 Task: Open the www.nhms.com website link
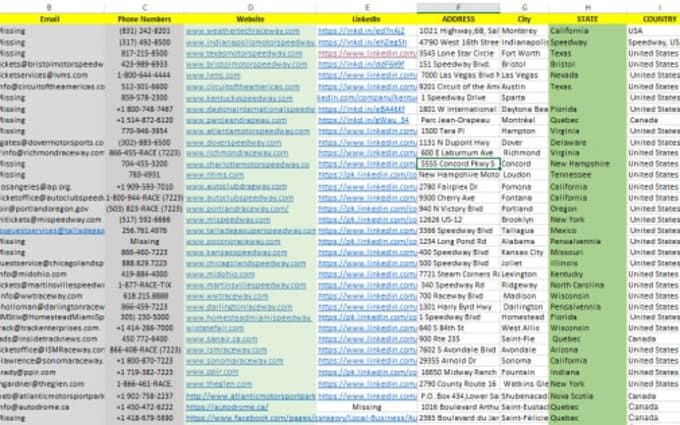215,175
